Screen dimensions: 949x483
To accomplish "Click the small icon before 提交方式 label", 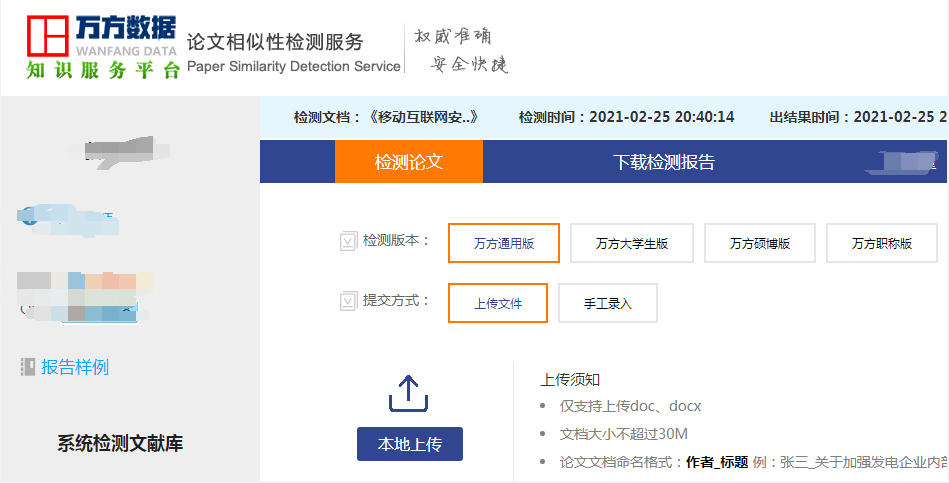I will pyautogui.click(x=348, y=301).
